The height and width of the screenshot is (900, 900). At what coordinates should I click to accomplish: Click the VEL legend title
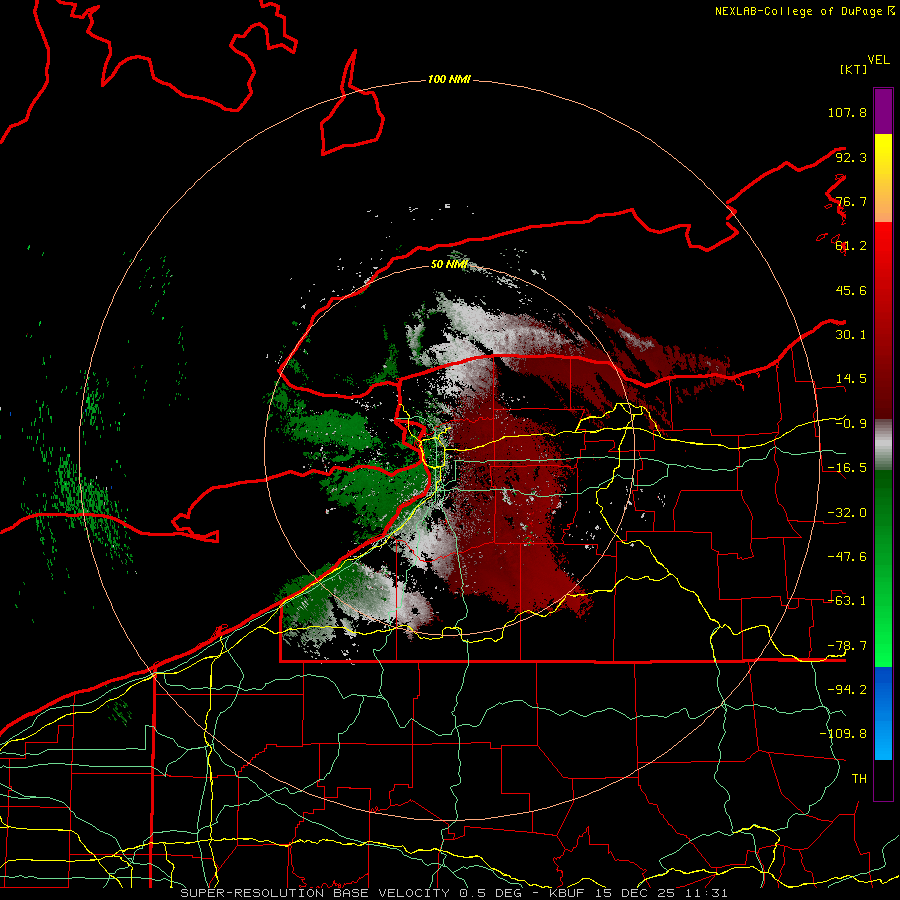tap(878, 60)
